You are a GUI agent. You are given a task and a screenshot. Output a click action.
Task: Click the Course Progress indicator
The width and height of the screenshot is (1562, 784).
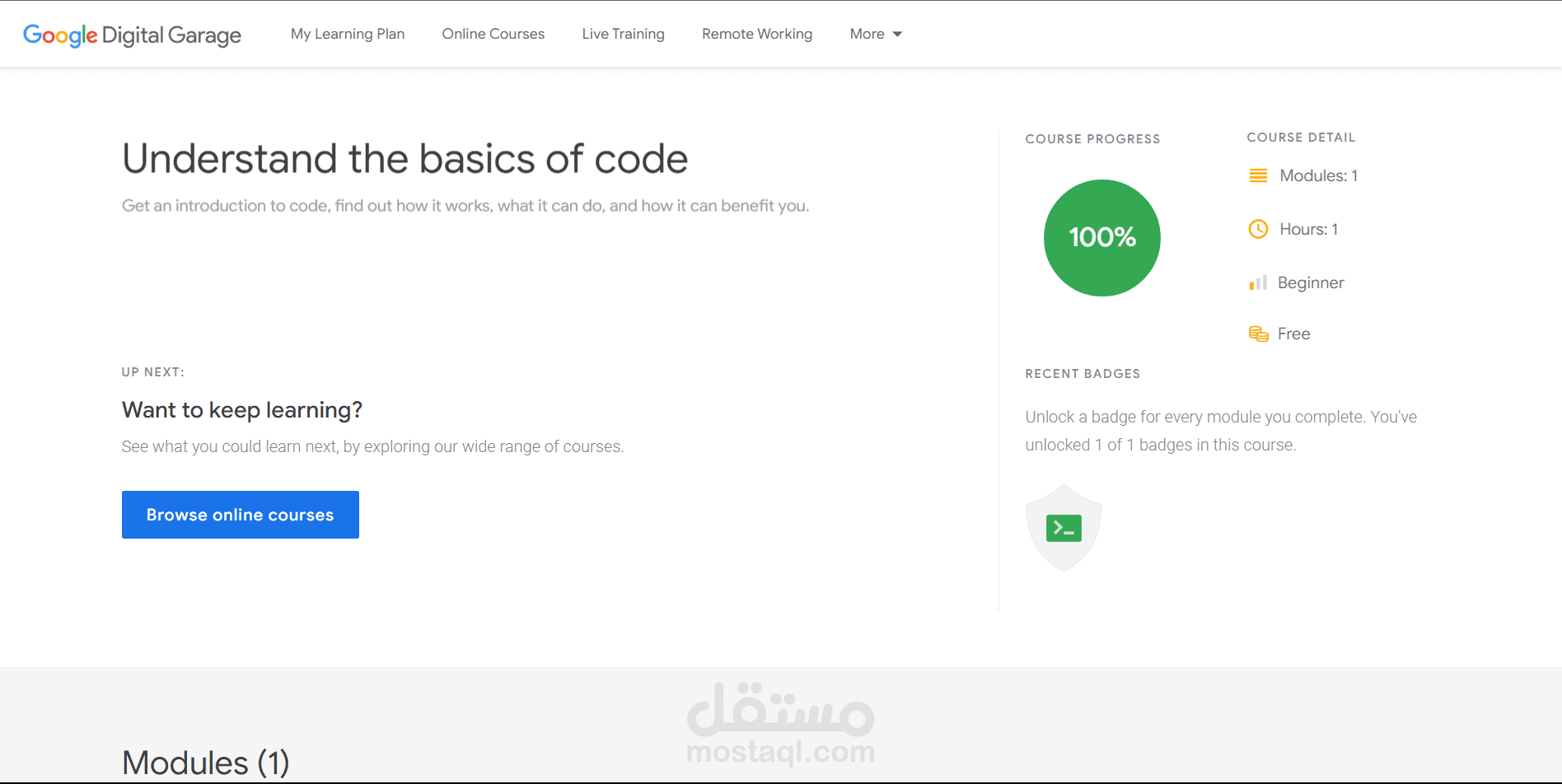point(1092,138)
